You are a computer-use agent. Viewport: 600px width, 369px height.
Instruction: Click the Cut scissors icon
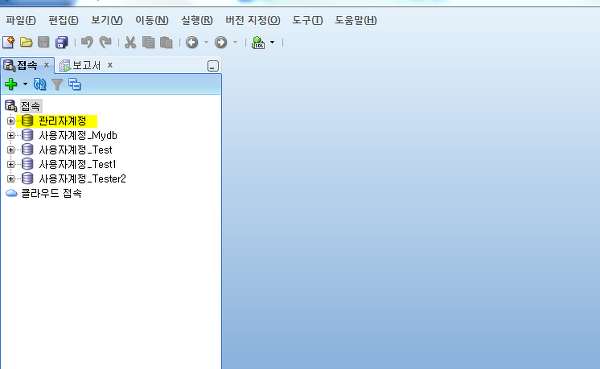tap(130, 42)
